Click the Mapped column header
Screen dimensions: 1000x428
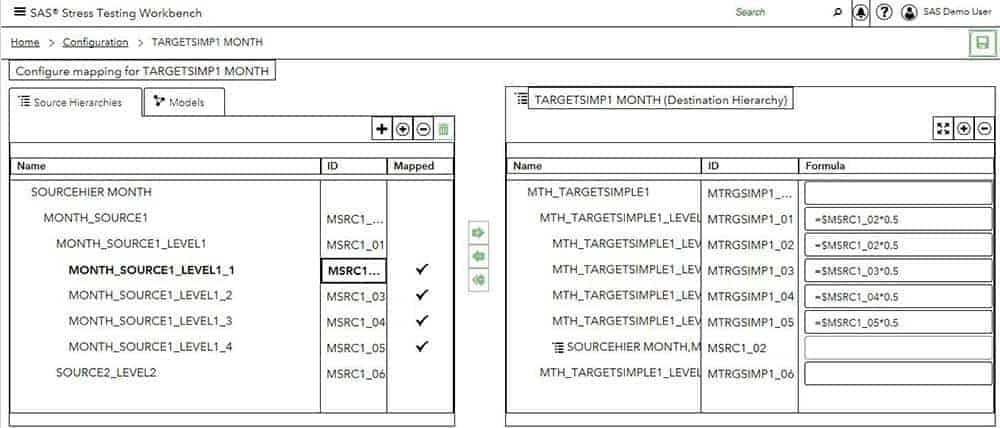click(x=420, y=166)
